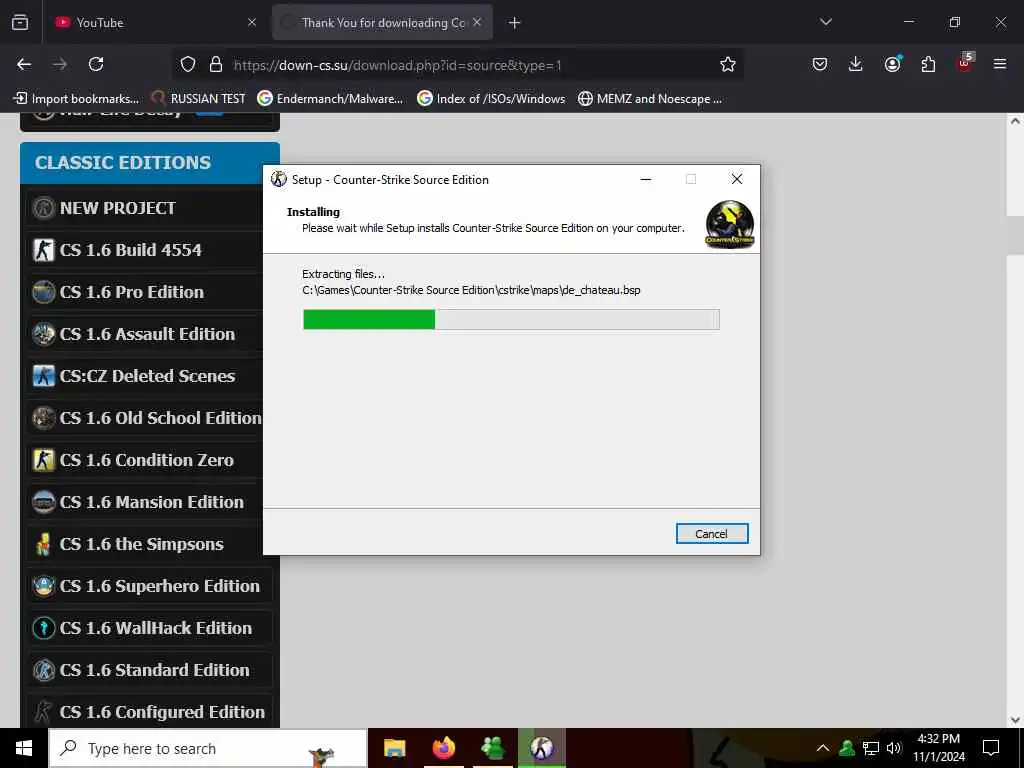Expand the list all tabs dropdown
Screen dimensions: 1024x768
tap(826, 22)
